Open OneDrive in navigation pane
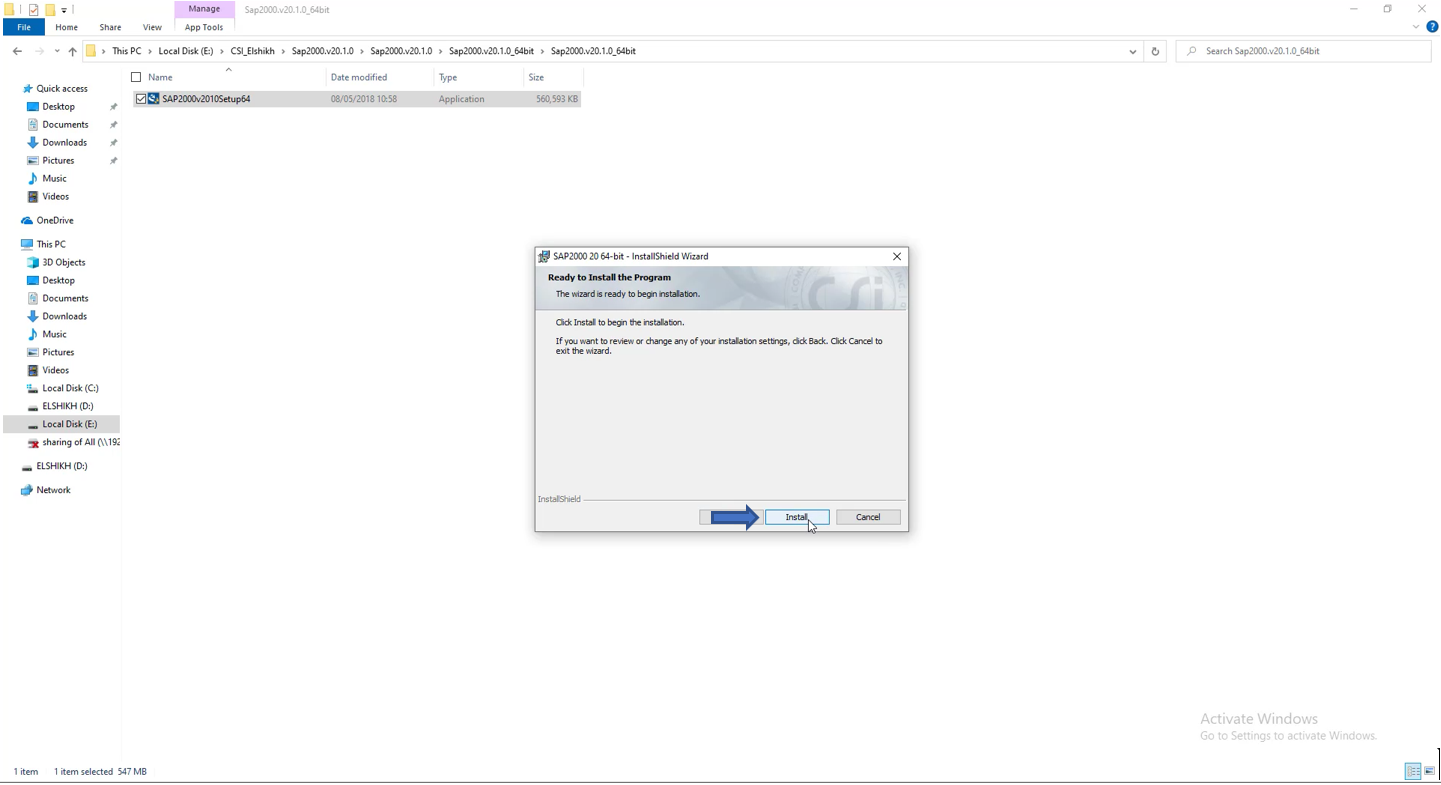This screenshot has height=785, width=1441. pyautogui.click(x=55, y=221)
